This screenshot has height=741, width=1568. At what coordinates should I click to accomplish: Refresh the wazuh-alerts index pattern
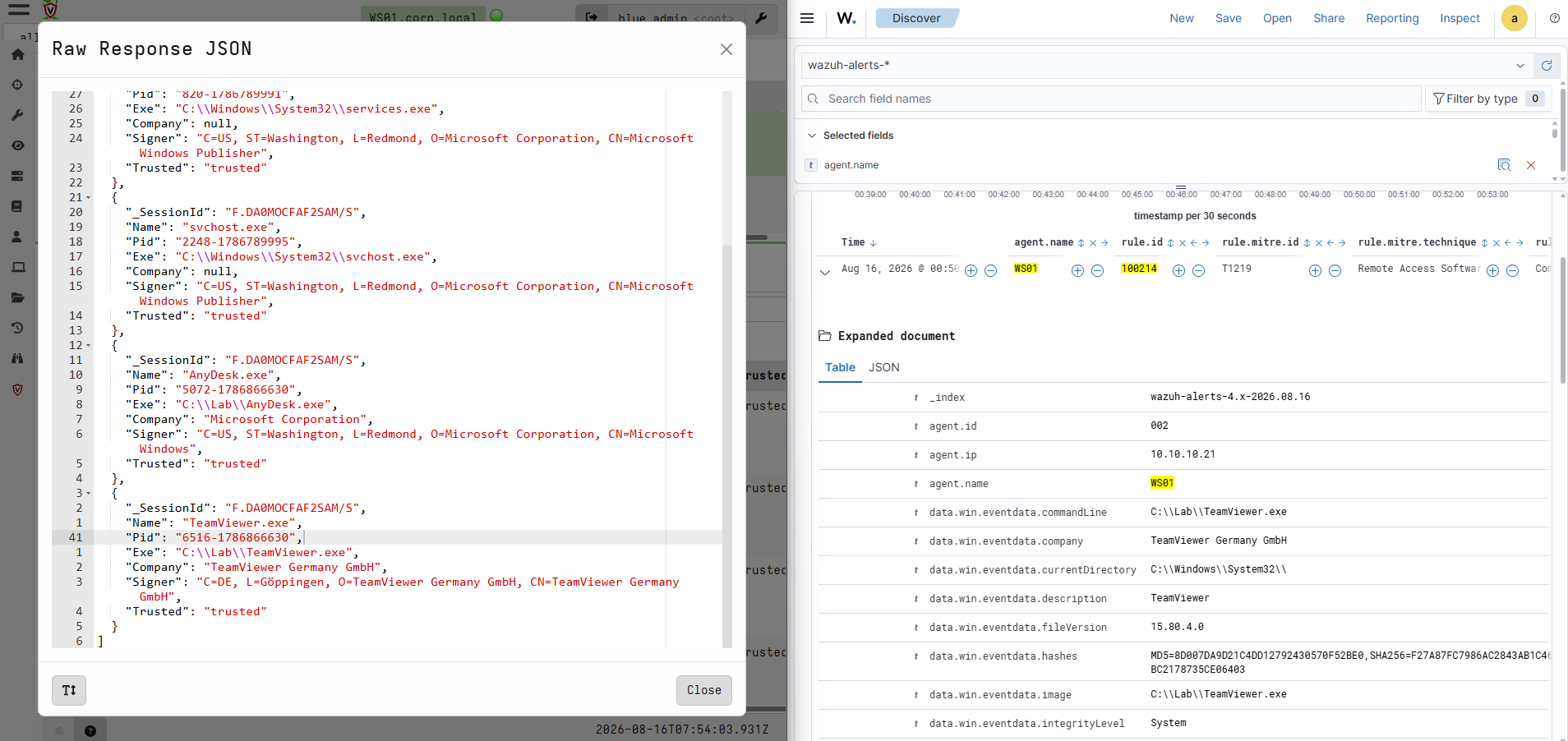[1547, 66]
